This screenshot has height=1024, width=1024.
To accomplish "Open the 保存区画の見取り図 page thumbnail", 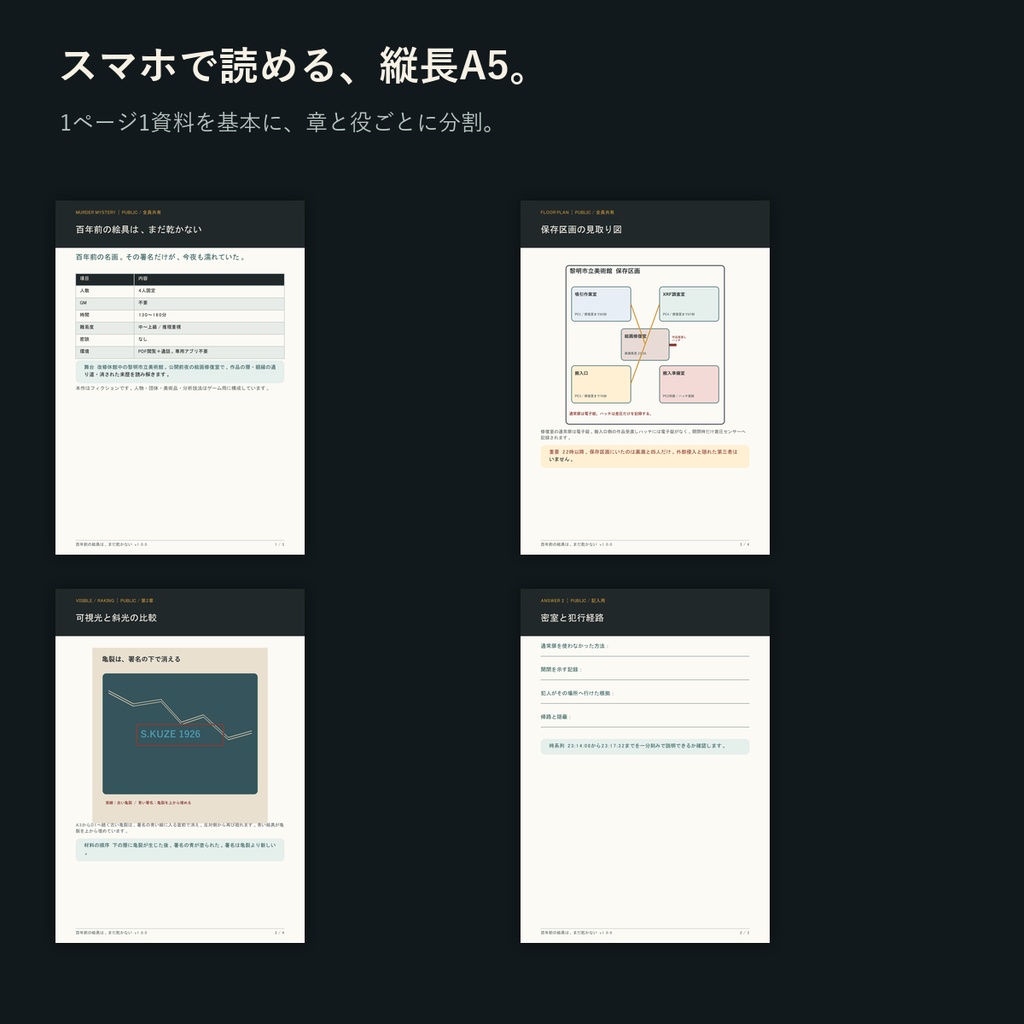I will (645, 377).
